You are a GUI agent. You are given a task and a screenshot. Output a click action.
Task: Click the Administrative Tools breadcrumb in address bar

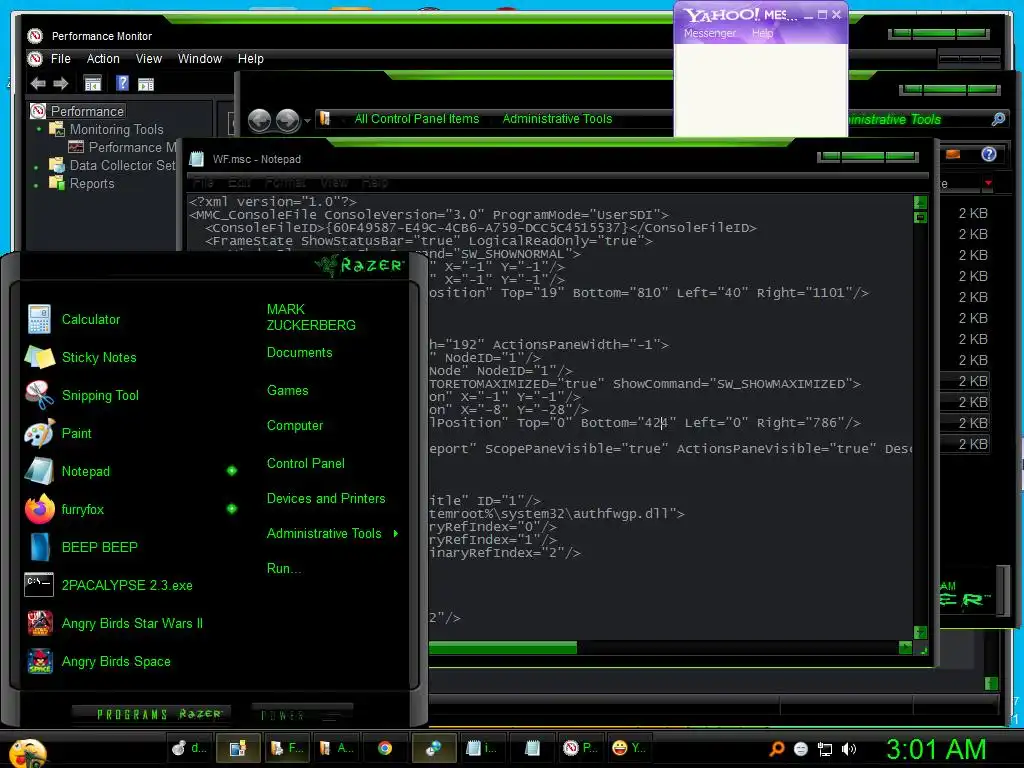pos(557,119)
